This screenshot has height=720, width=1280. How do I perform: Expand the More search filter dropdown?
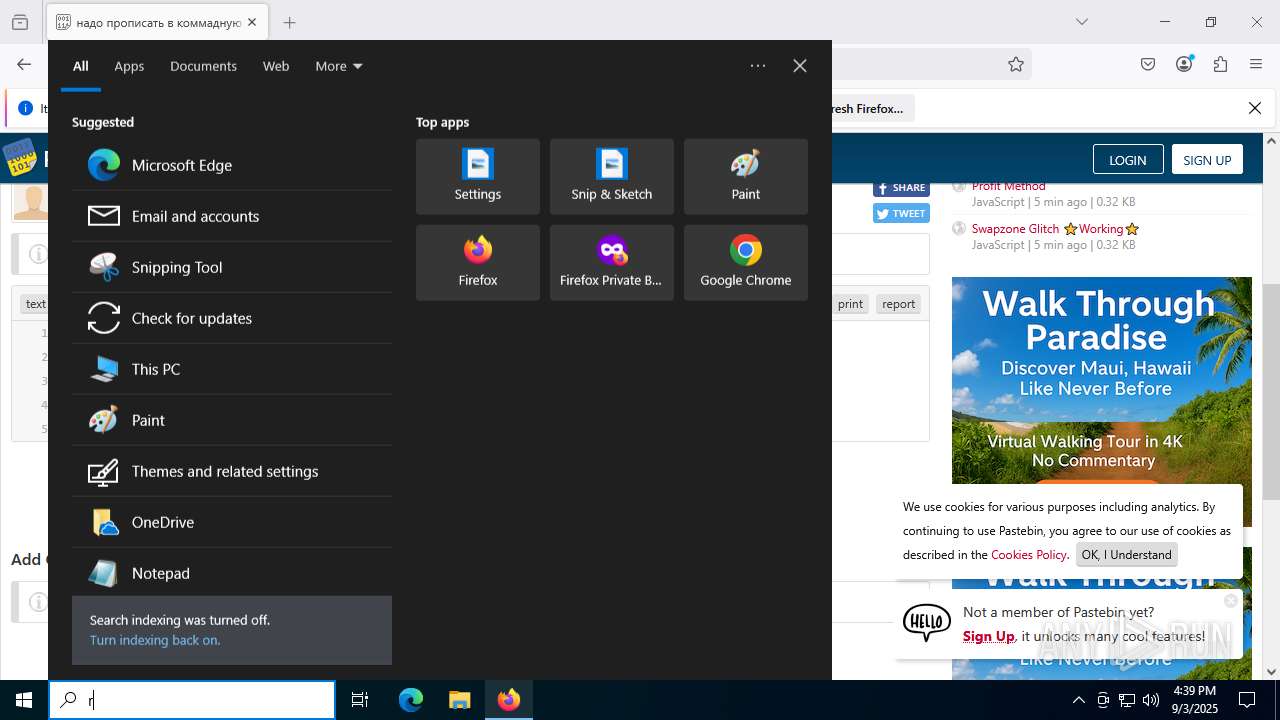pyautogui.click(x=339, y=66)
